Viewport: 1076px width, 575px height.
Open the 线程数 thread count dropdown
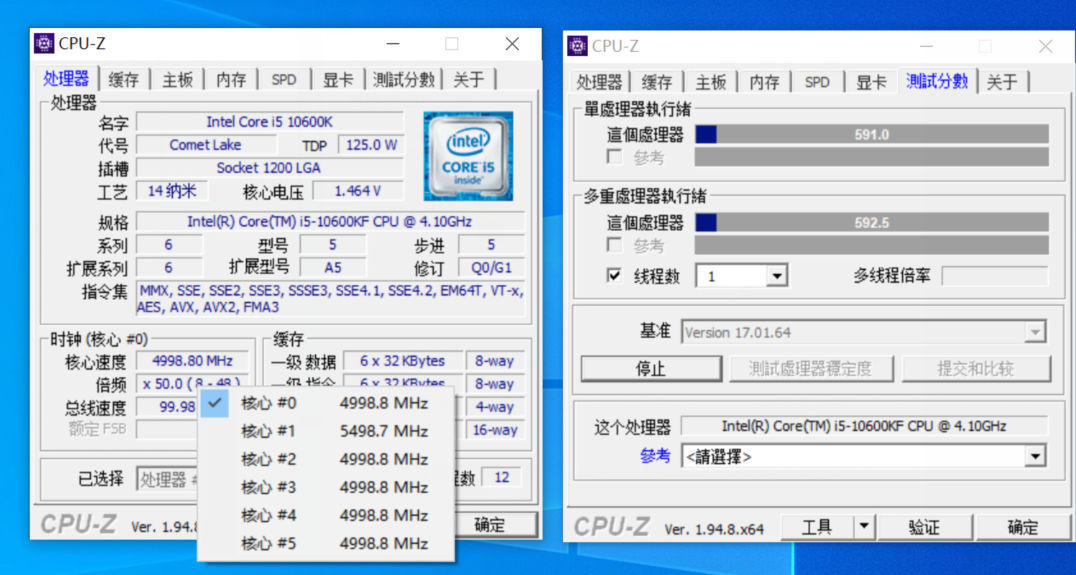coord(776,277)
